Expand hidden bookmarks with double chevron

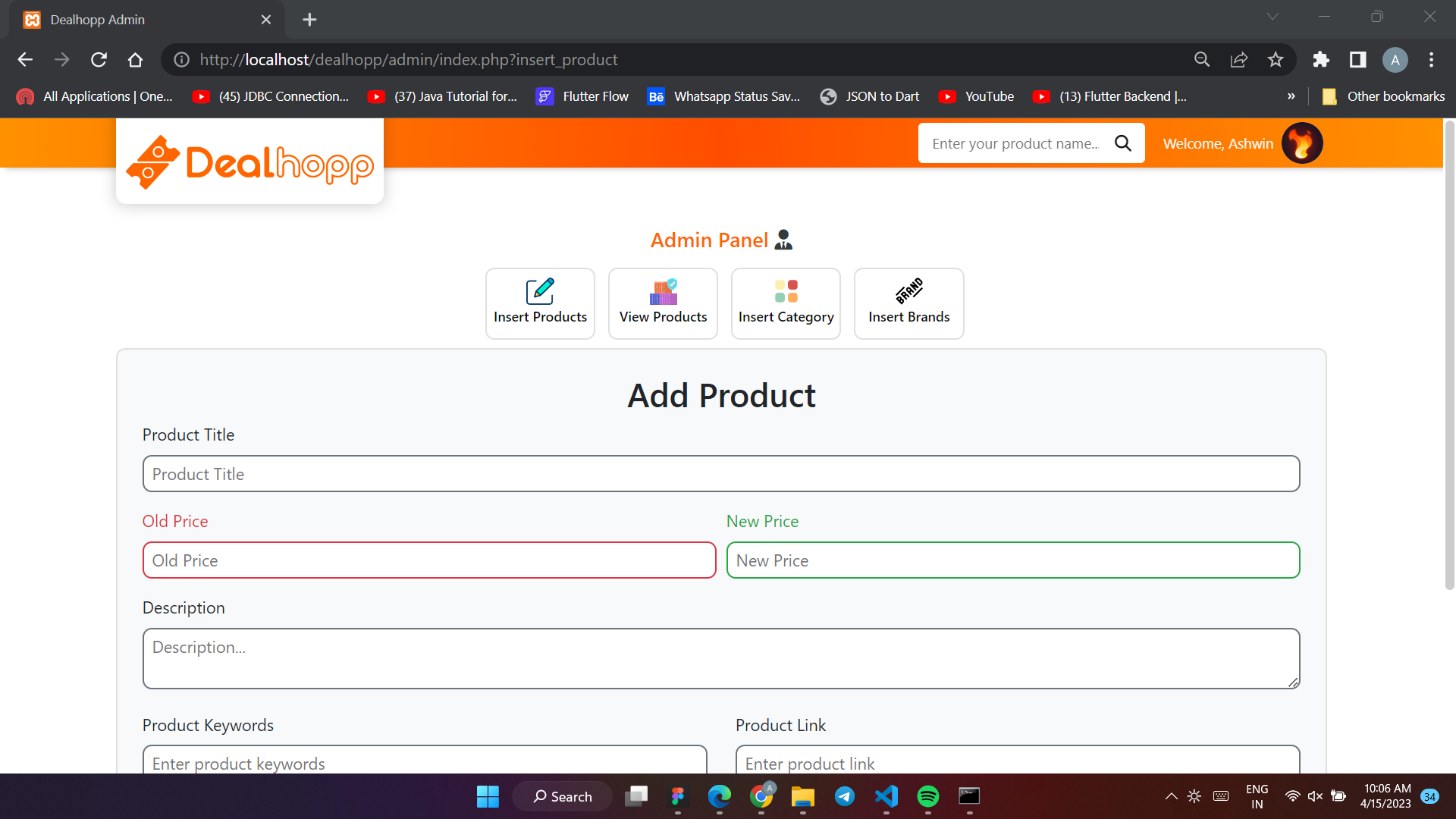(1291, 96)
